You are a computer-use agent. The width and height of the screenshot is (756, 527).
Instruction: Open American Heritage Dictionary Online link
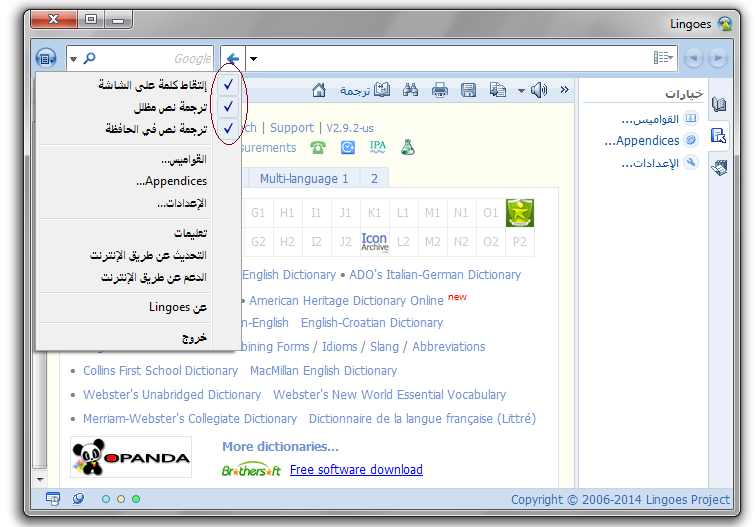(x=346, y=300)
